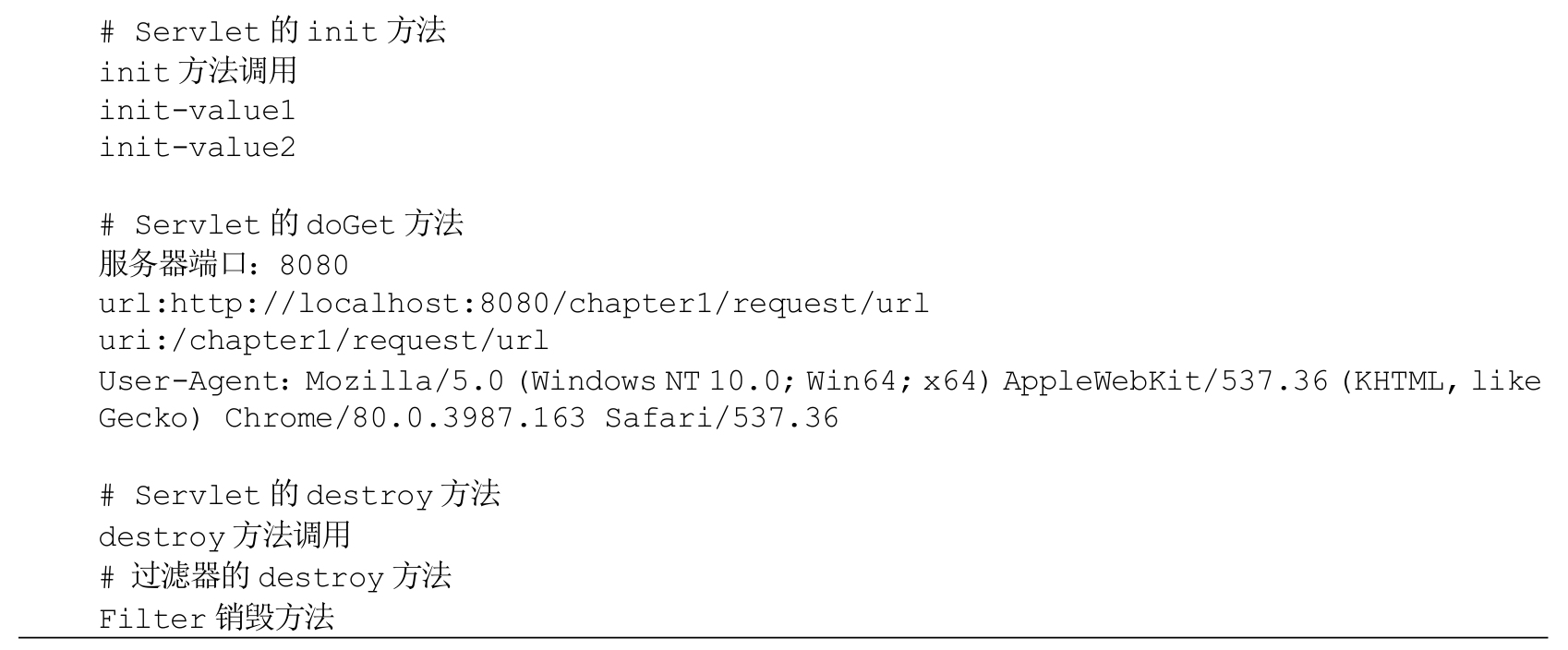Viewport: 1568px width, 650px height.
Task: Select the 'destroy 方法调用' output line
Action: (x=224, y=536)
